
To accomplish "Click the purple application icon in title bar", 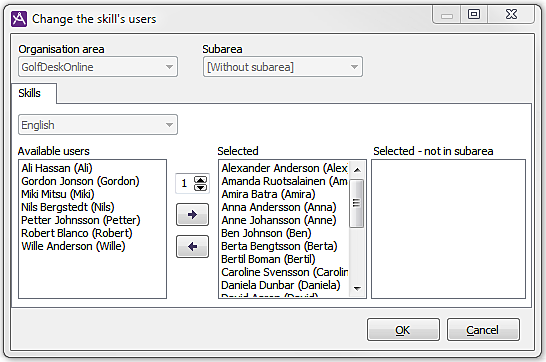I will 19,19.
